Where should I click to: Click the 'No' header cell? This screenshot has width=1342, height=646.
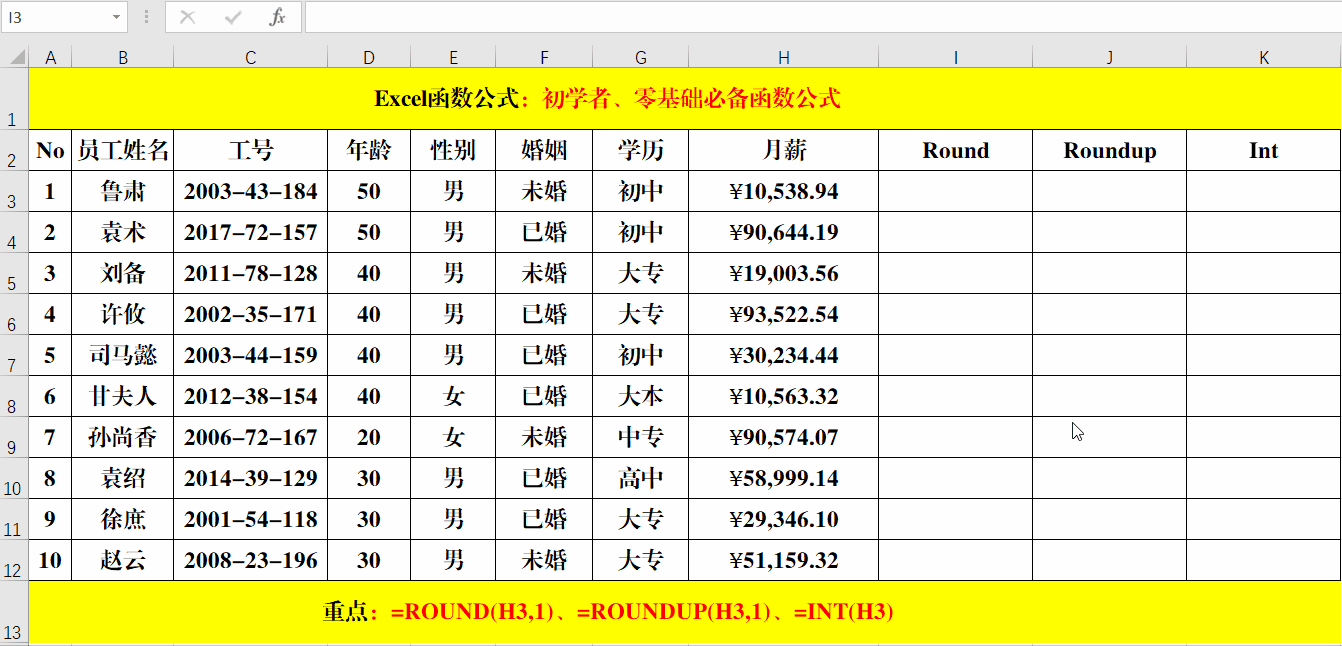(51, 150)
